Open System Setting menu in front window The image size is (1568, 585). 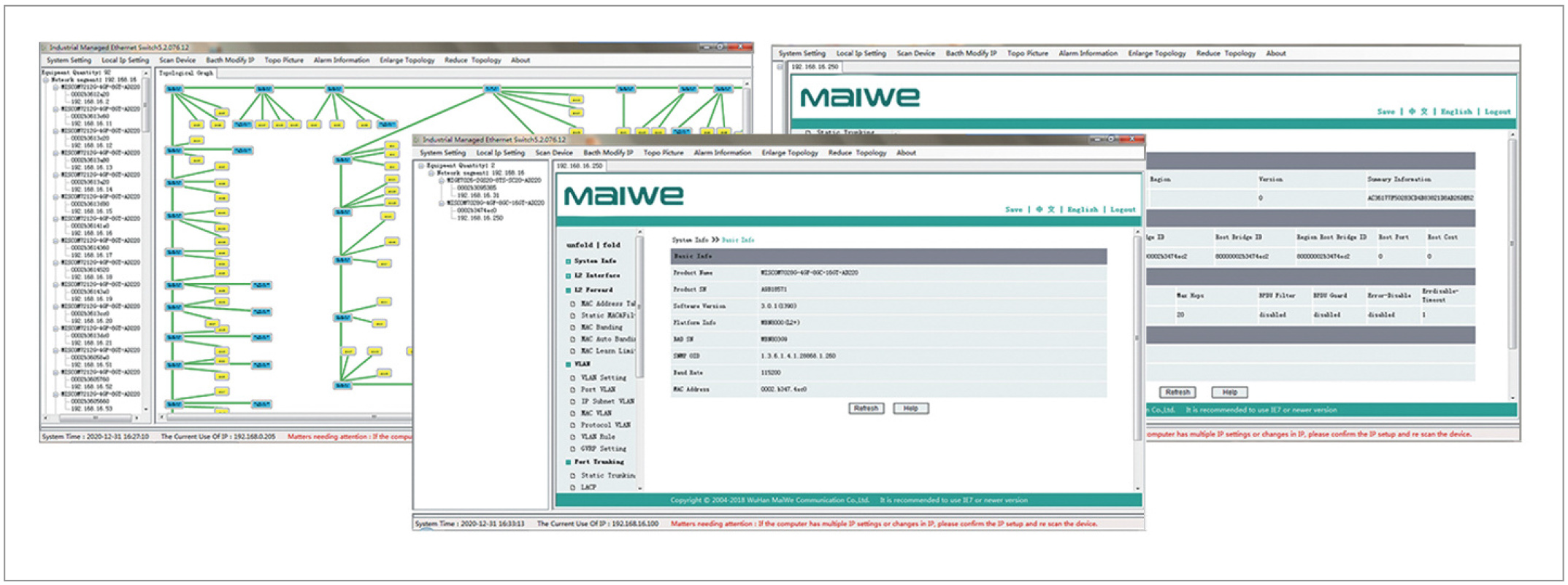click(442, 153)
